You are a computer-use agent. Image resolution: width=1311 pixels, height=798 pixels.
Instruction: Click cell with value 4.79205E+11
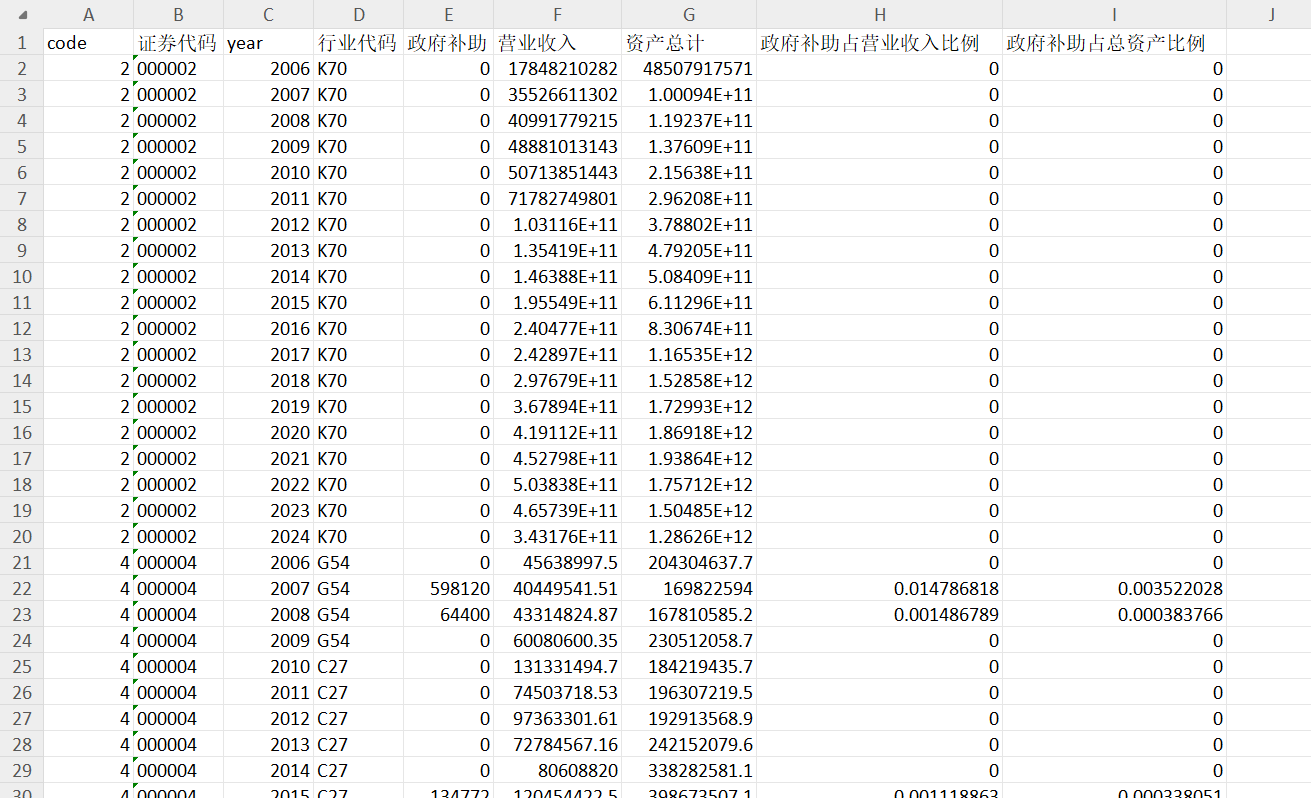[x=689, y=251]
